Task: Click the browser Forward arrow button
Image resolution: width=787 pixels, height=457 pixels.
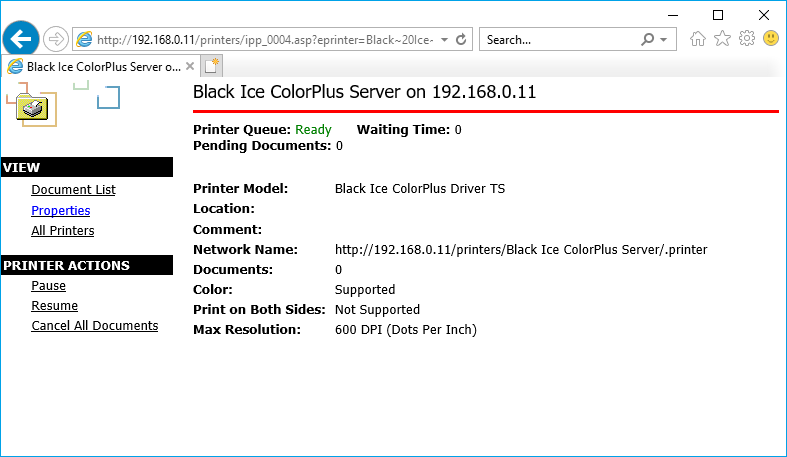Action: pyautogui.click(x=56, y=39)
